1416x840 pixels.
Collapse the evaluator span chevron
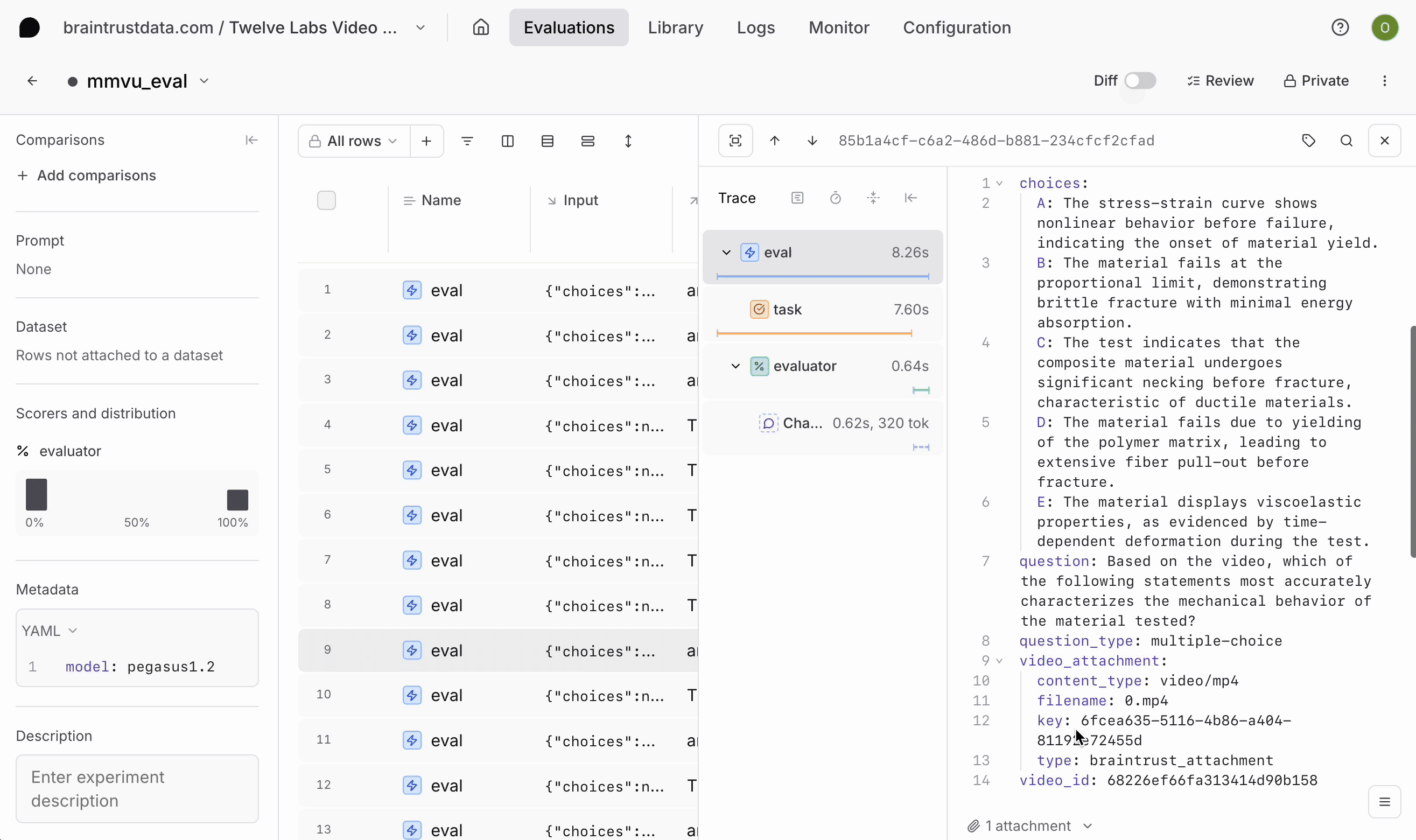735,366
